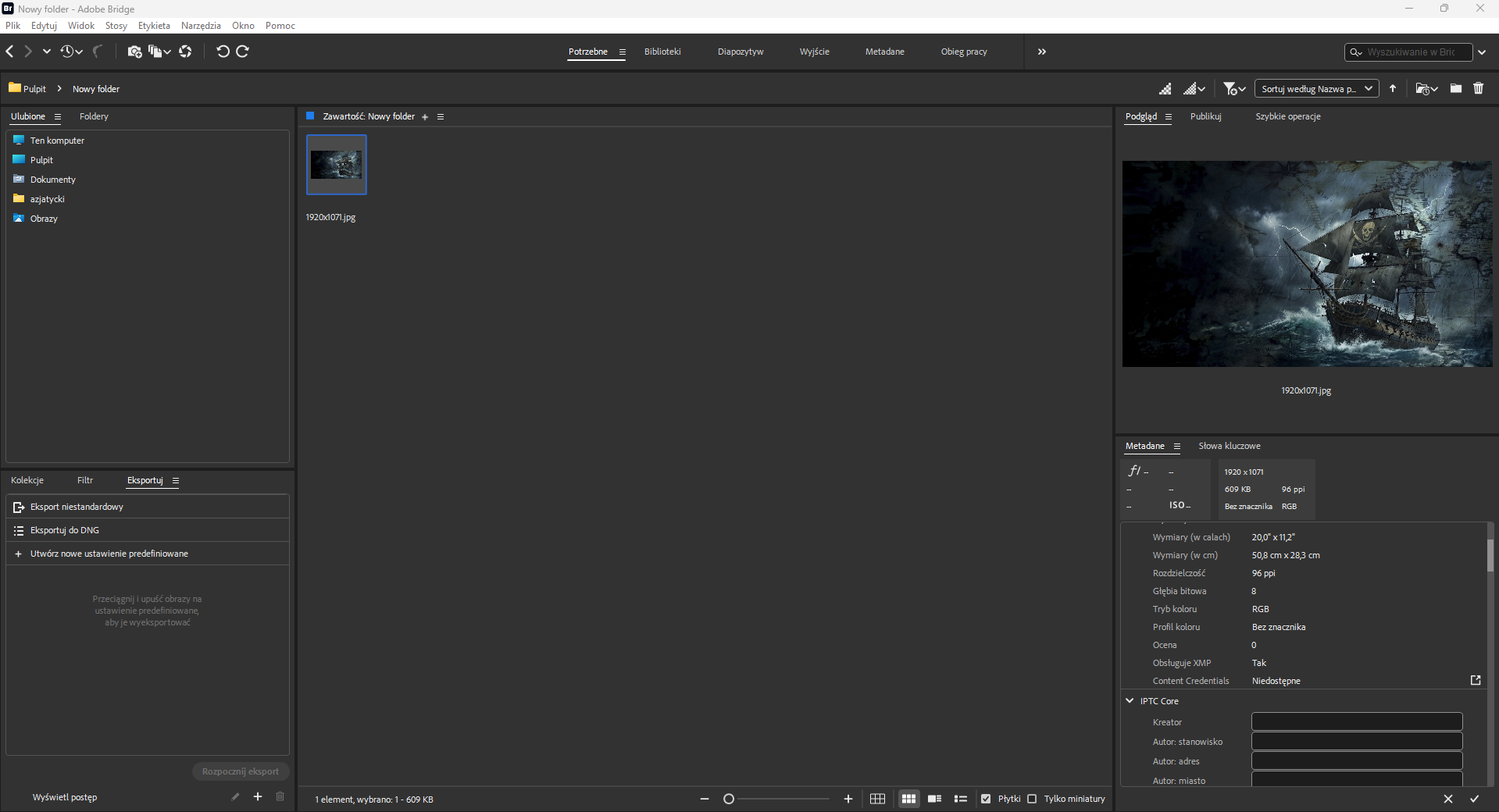This screenshot has width=1499, height=812.
Task: Open the recent files history icon
Action: pyautogui.click(x=71, y=52)
